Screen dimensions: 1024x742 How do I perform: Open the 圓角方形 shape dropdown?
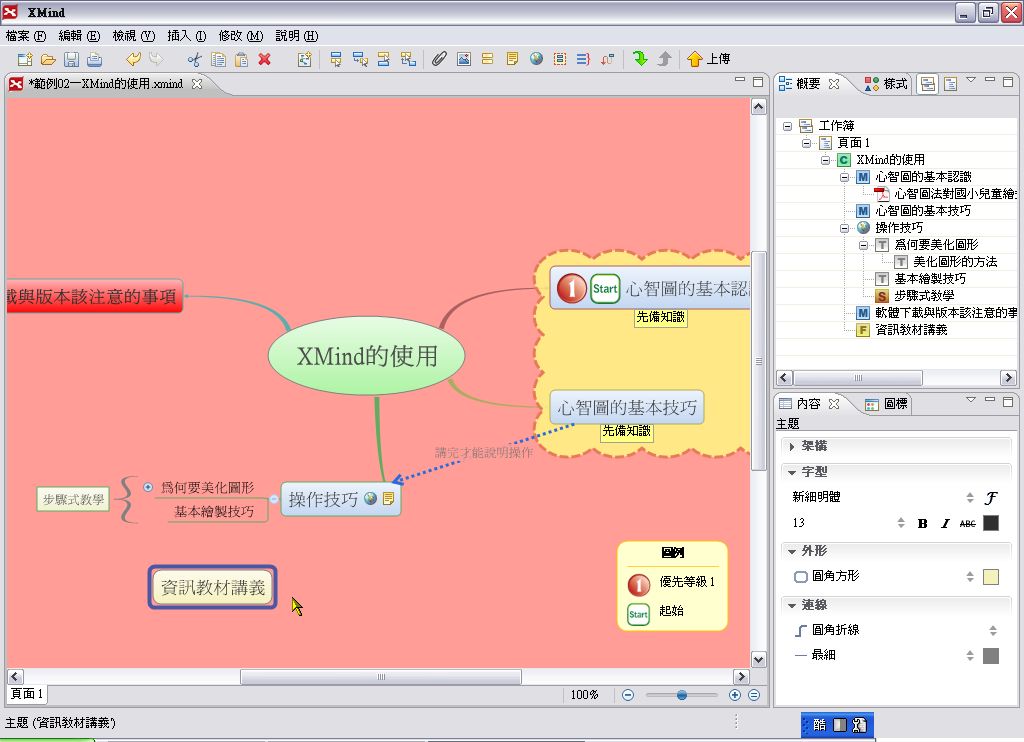pos(970,577)
